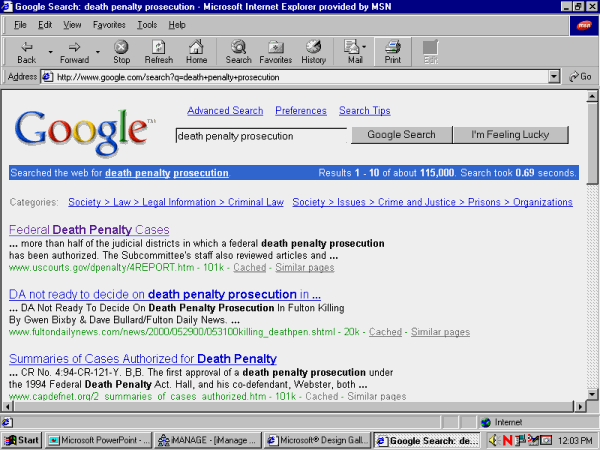The image size is (600, 450).
Task: Open the Forward button history dropdown arrow
Action: click(95, 47)
